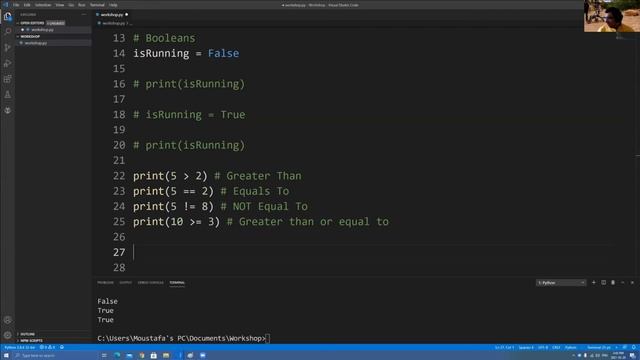Open the Manage gear icon in activity bar
Image resolution: width=640 pixels, height=360 pixels.
[8, 335]
